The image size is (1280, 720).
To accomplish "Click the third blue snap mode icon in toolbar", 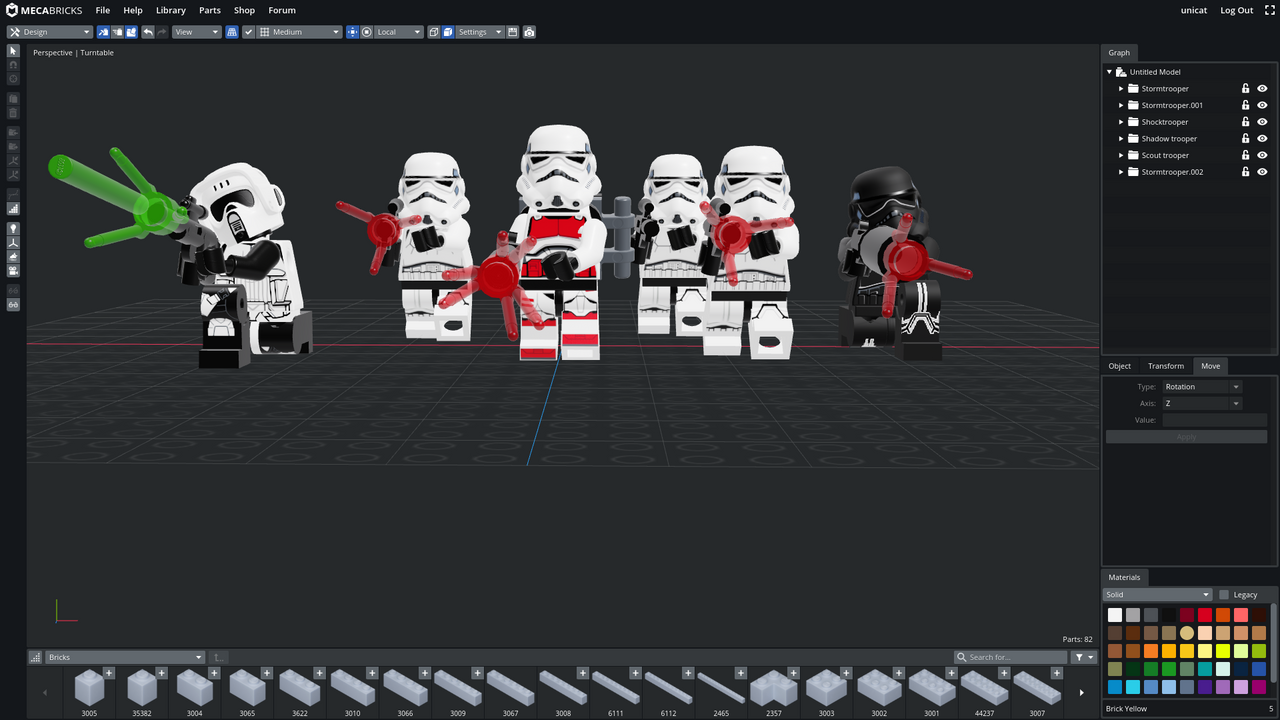I will (131, 32).
